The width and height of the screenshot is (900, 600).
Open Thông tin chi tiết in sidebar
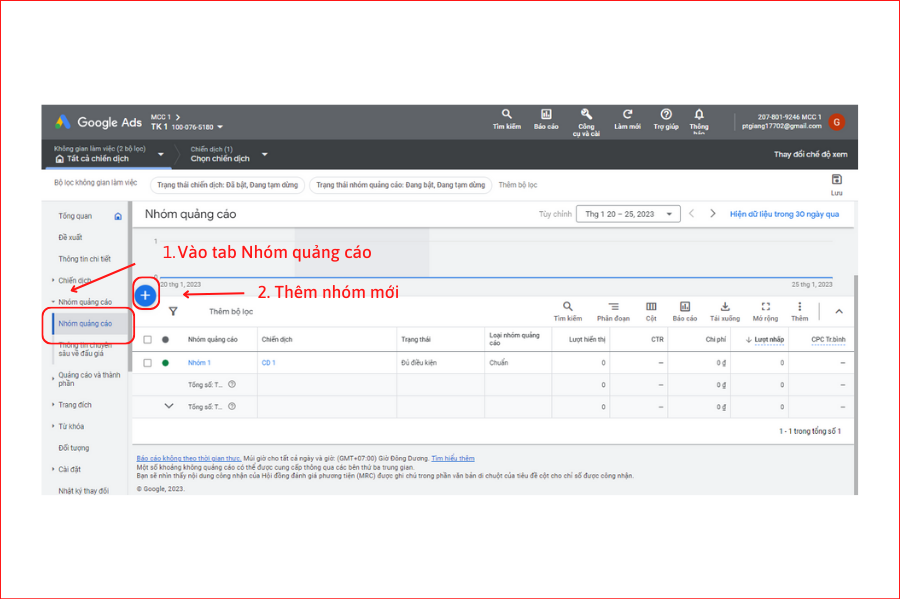84,259
